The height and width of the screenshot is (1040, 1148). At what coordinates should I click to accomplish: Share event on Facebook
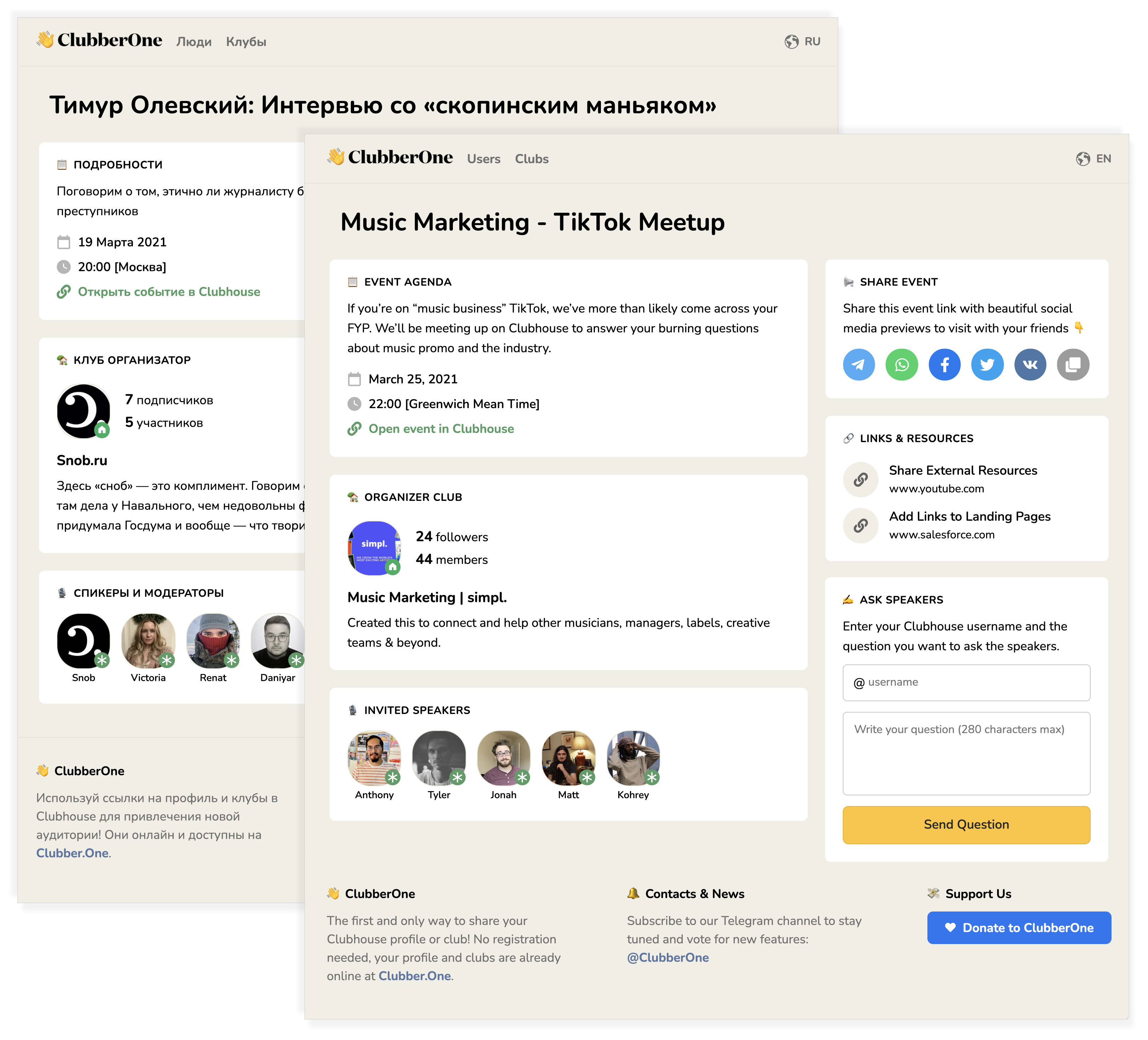(x=944, y=364)
